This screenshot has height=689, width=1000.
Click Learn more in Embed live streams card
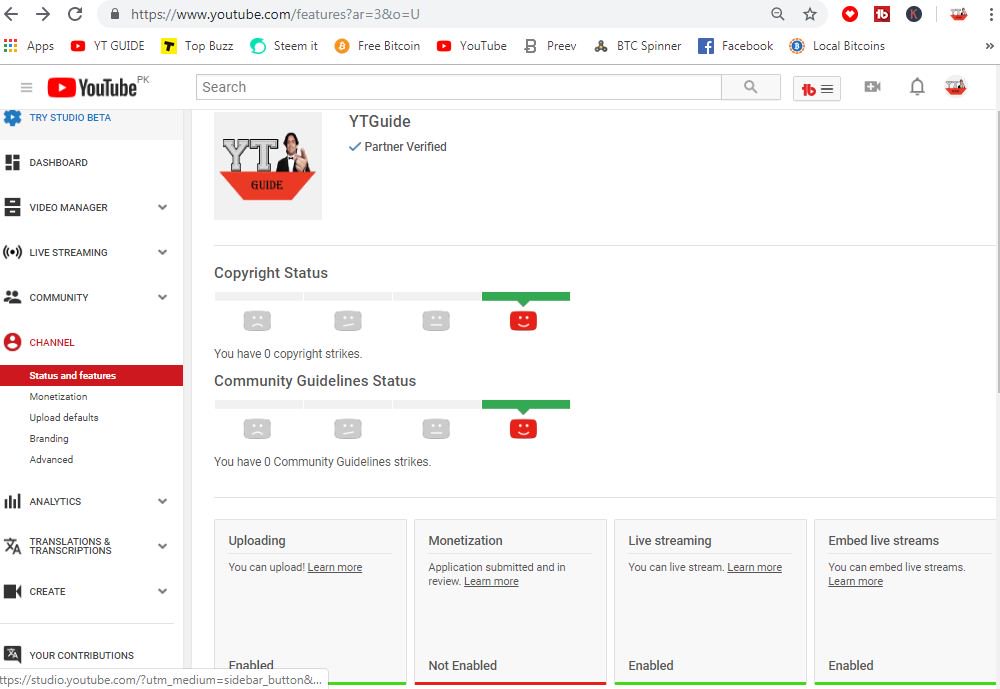855,581
